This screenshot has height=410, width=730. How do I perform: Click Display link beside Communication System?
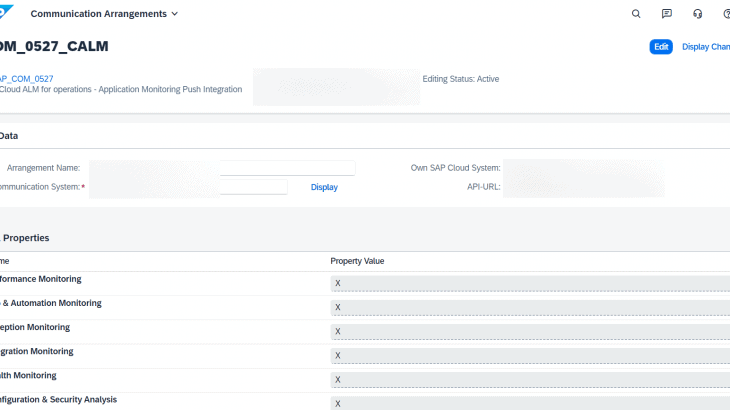[x=324, y=187]
